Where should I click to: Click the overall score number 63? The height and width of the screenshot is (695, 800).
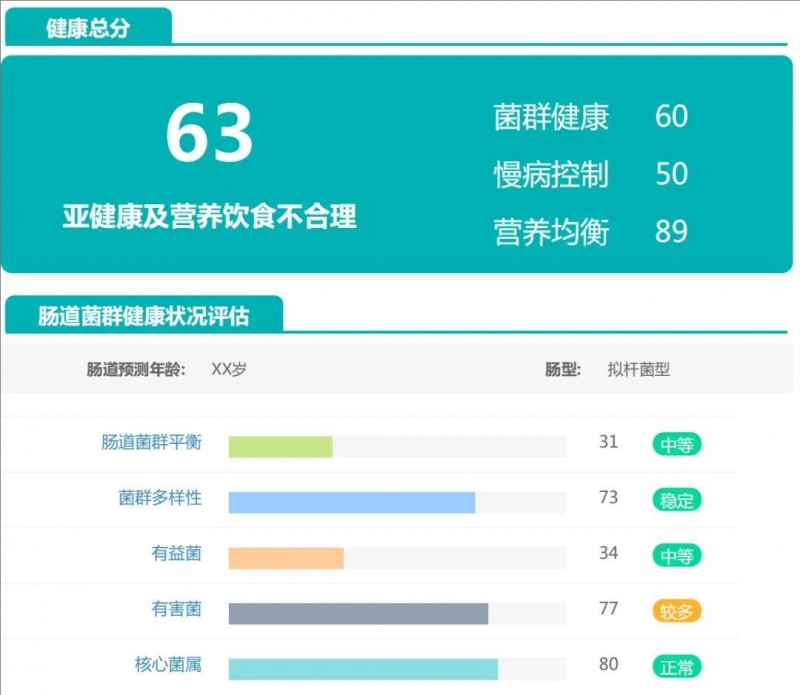click(209, 134)
